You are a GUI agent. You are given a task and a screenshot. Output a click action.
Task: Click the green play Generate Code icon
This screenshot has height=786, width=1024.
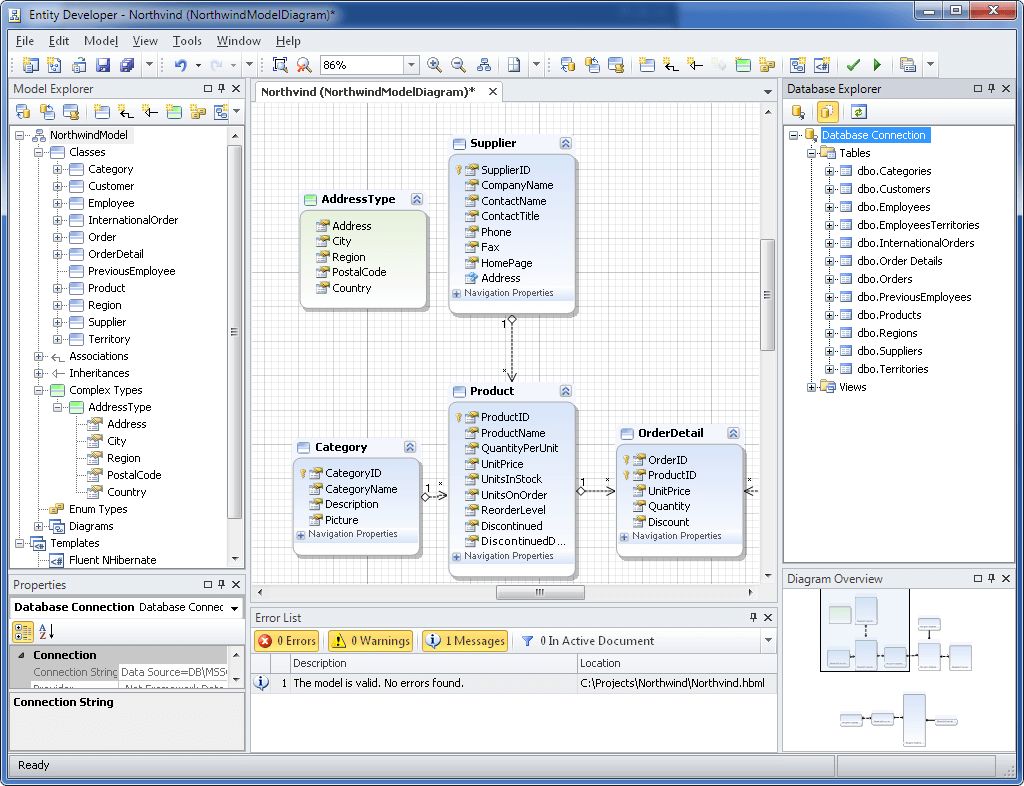[877, 65]
